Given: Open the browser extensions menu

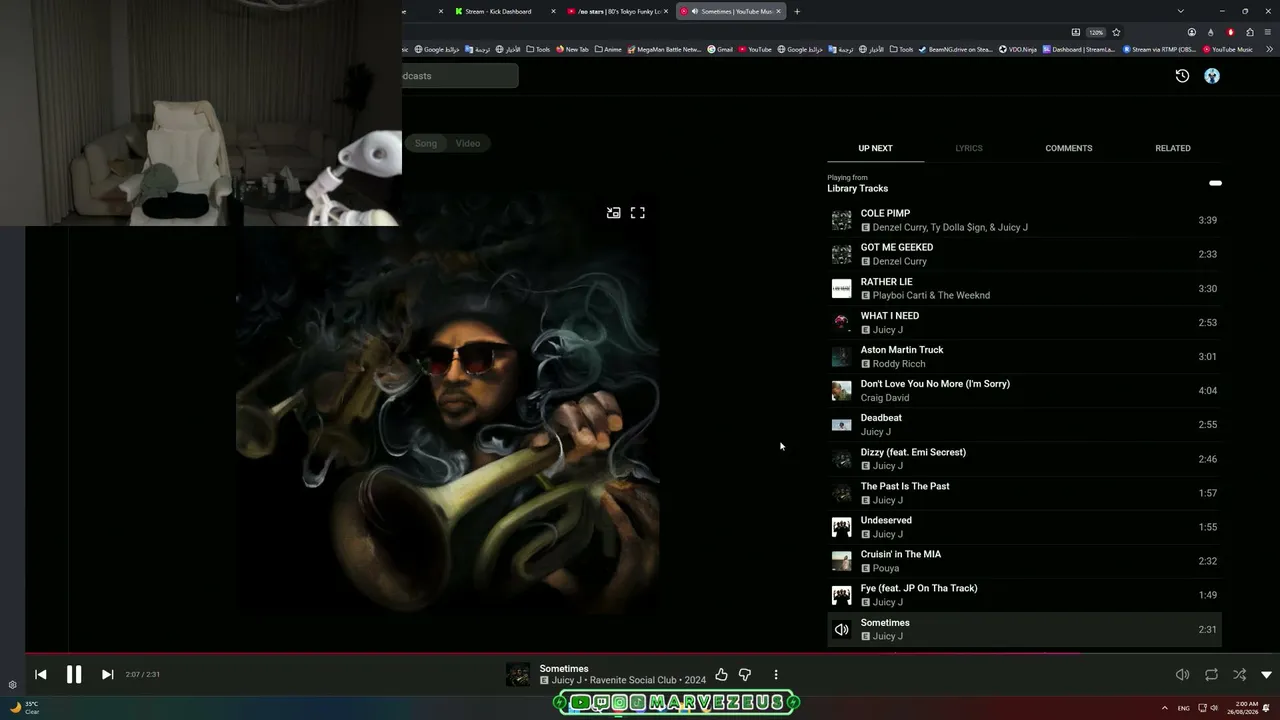Looking at the screenshot, I should pyautogui.click(x=1250, y=32).
